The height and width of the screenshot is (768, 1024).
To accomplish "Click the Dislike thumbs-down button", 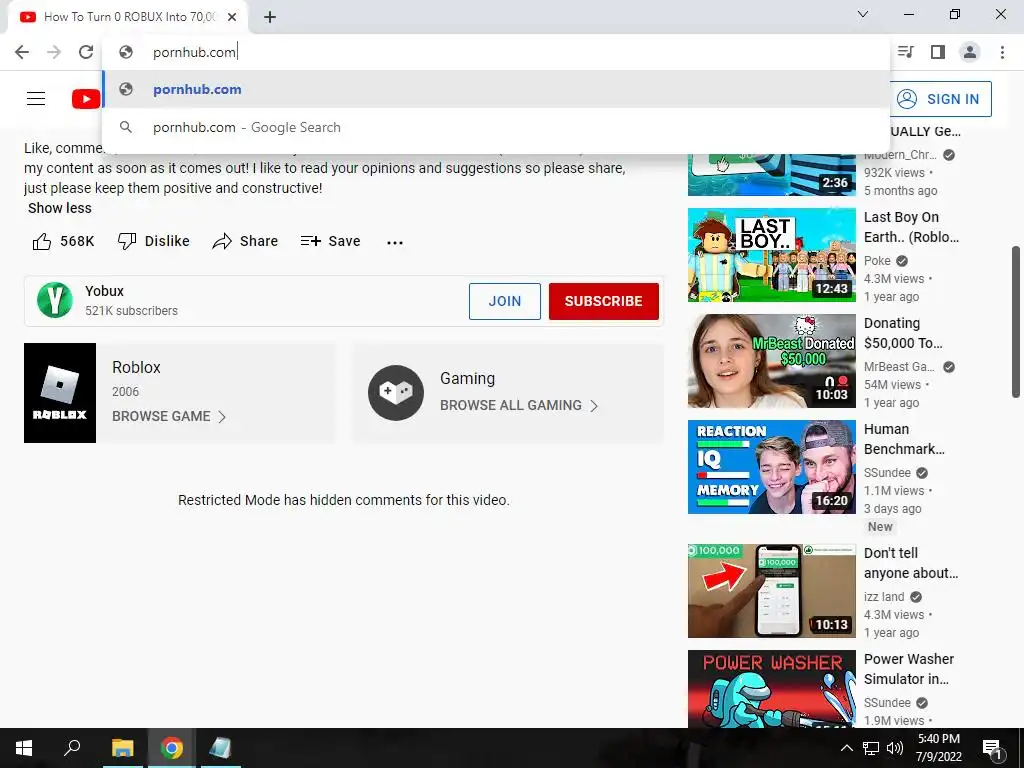I will (153, 241).
